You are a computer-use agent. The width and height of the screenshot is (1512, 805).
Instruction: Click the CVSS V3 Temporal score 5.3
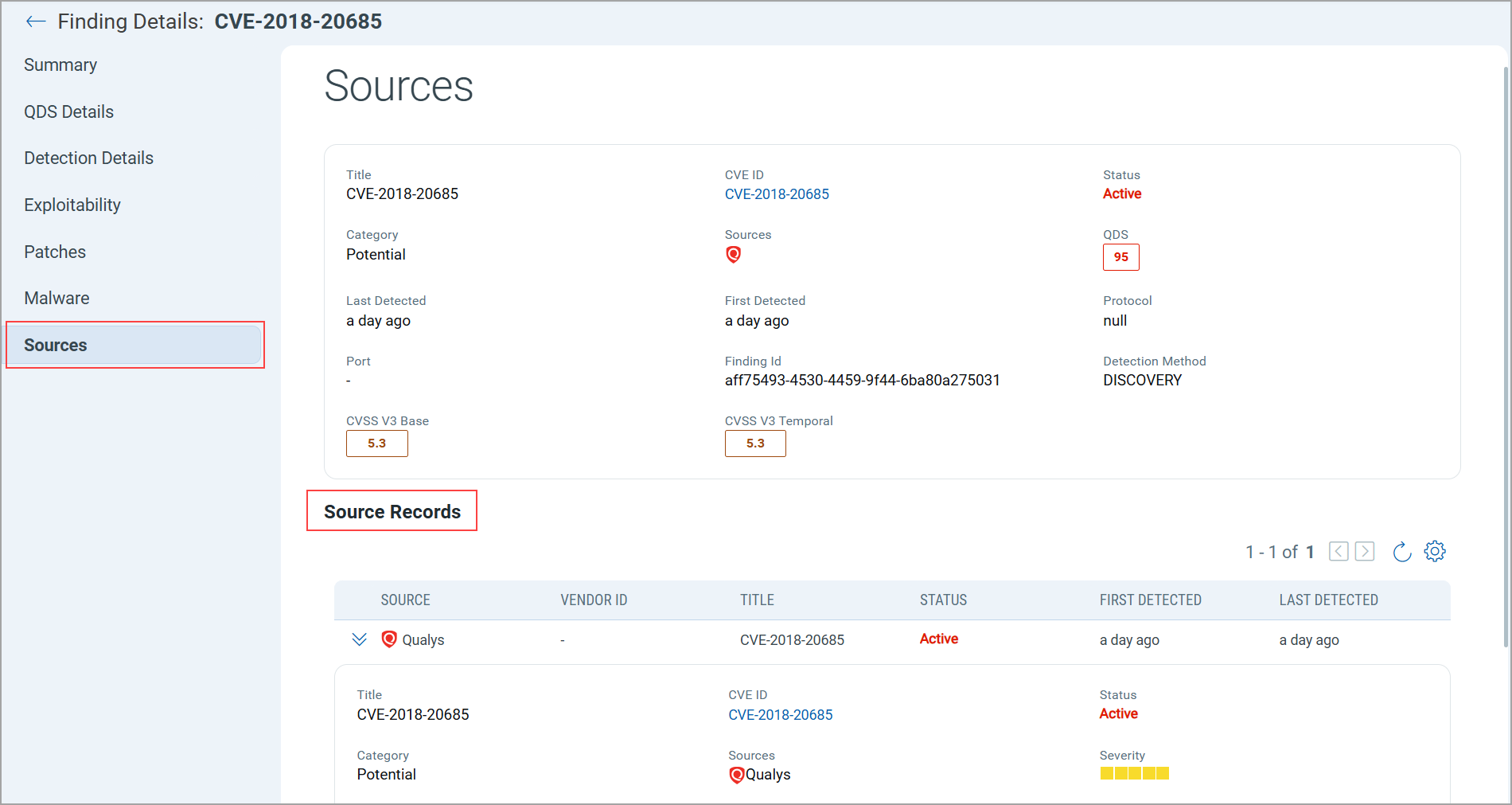coord(755,444)
